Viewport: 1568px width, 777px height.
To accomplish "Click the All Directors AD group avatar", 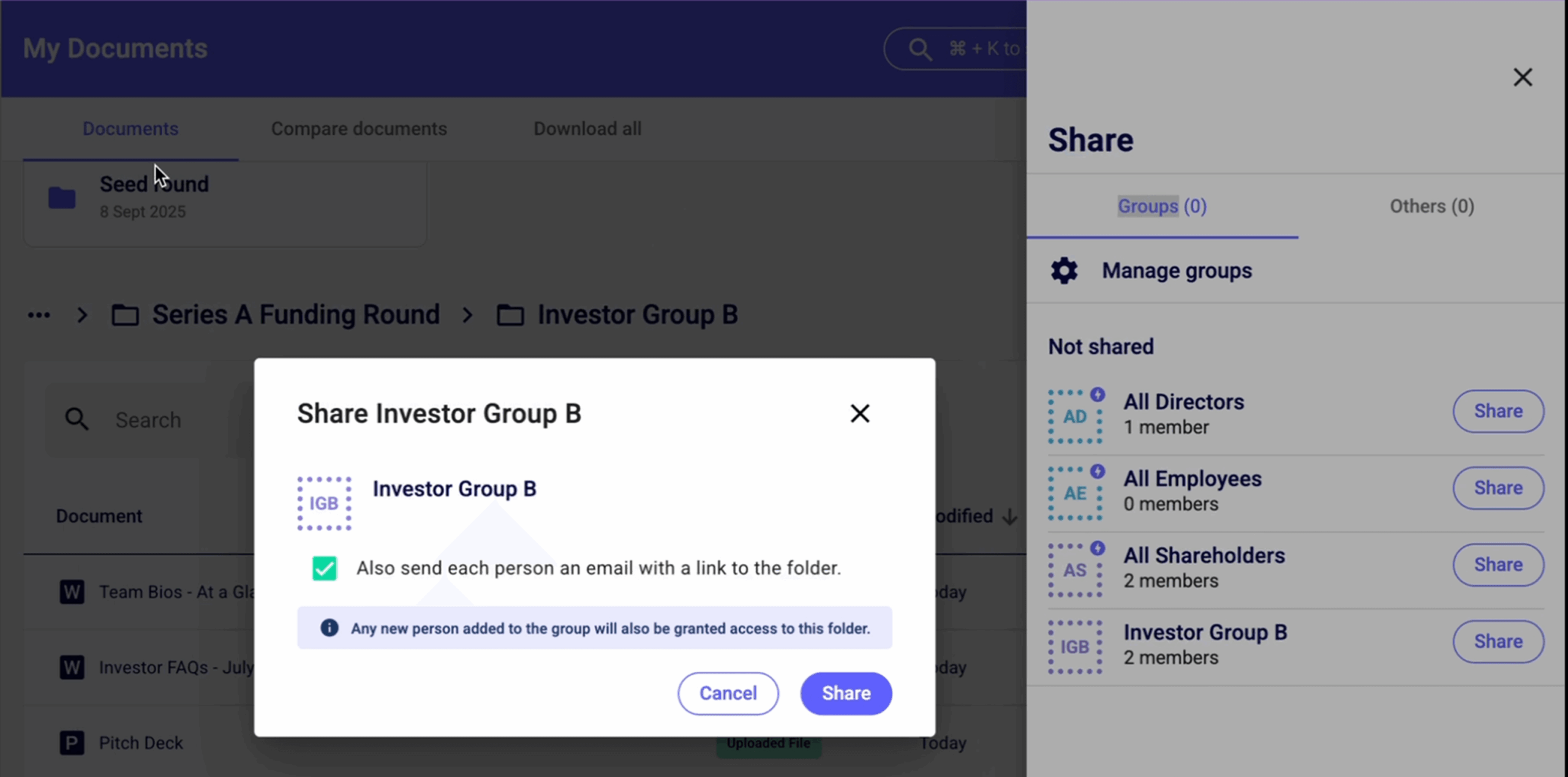I will (x=1075, y=416).
